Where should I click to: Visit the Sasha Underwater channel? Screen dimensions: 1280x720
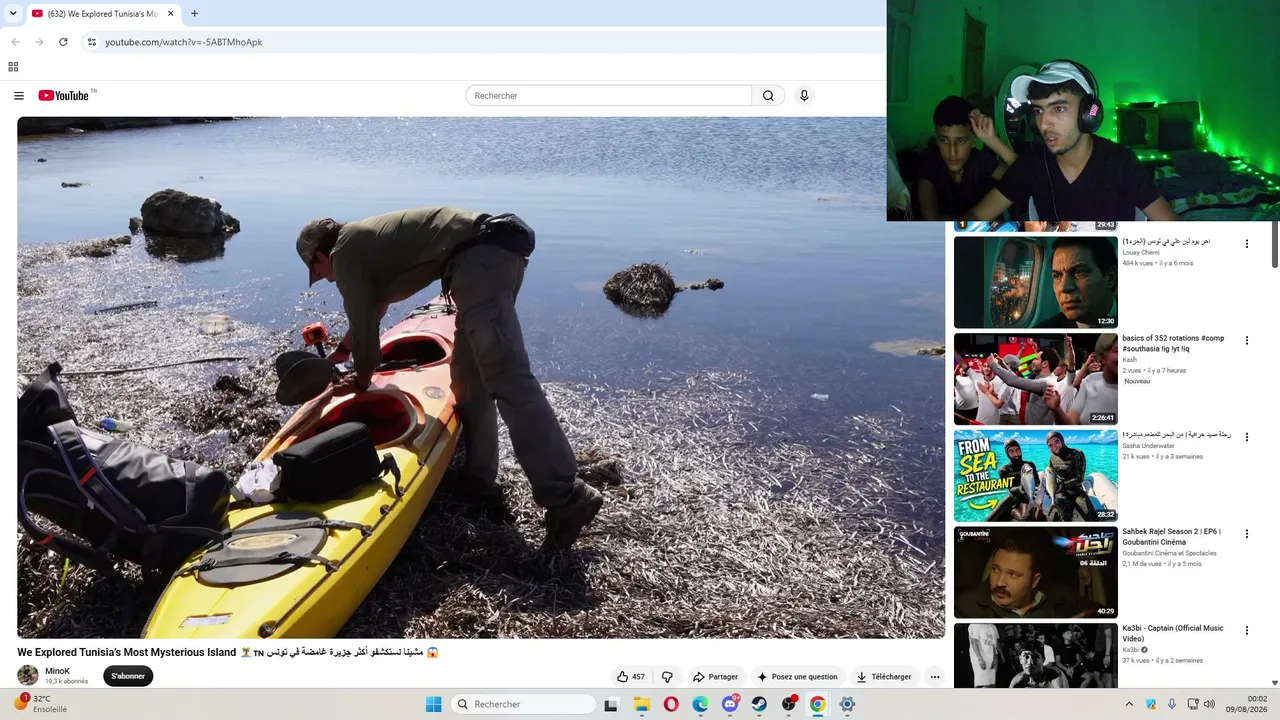[1148, 446]
